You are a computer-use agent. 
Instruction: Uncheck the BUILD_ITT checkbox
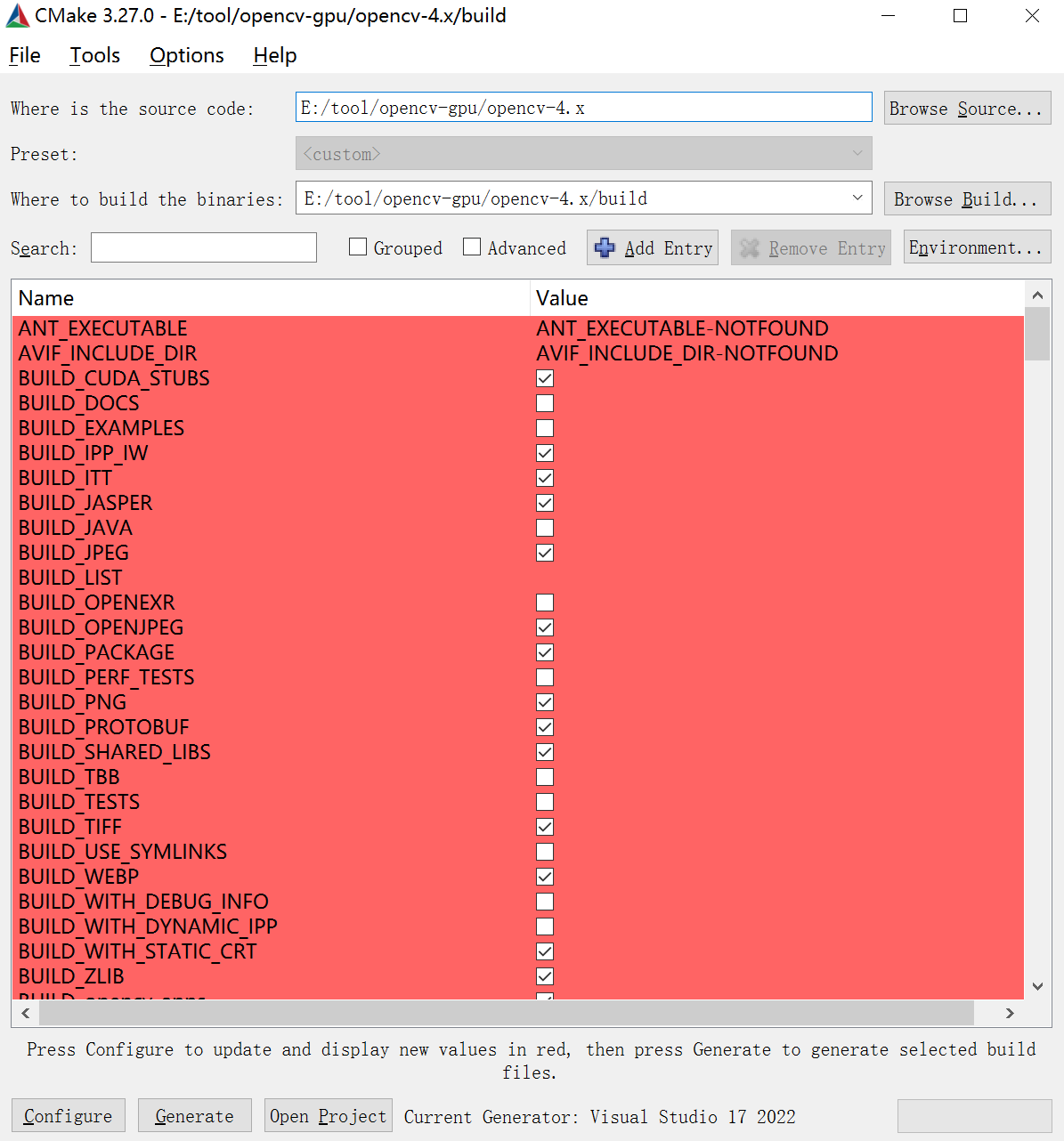545,478
